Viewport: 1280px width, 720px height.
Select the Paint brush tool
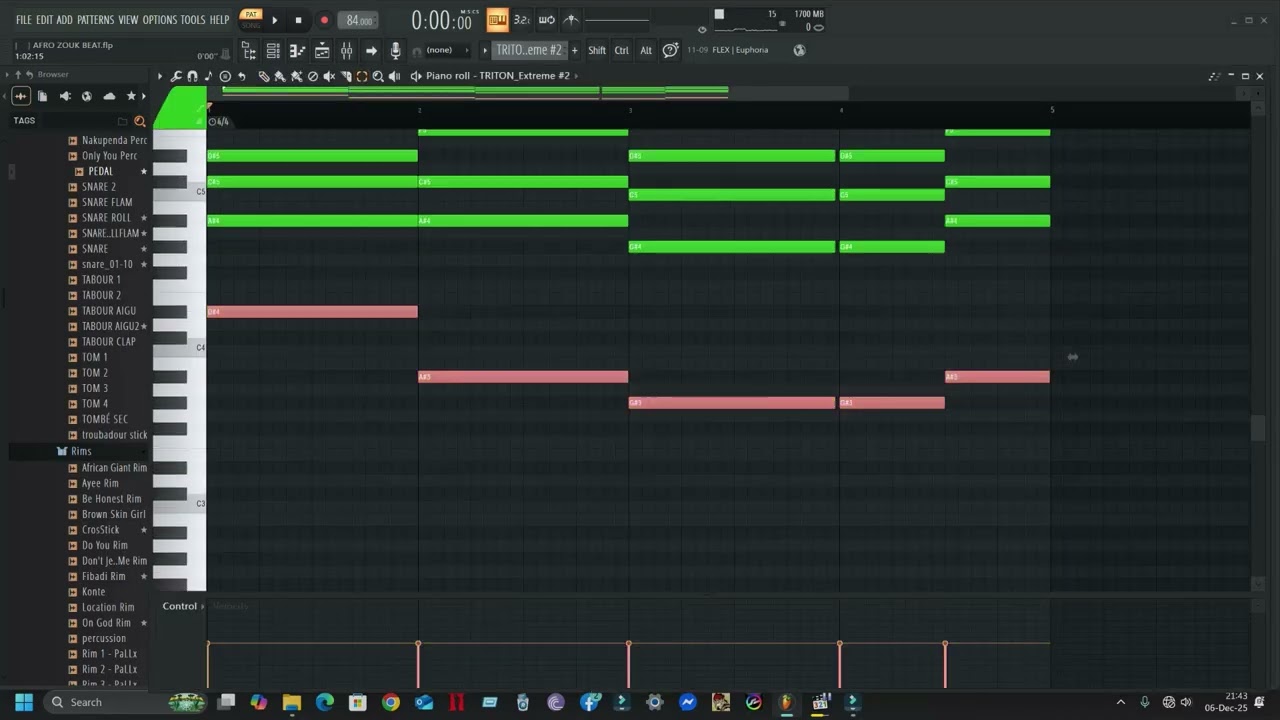[x=280, y=76]
